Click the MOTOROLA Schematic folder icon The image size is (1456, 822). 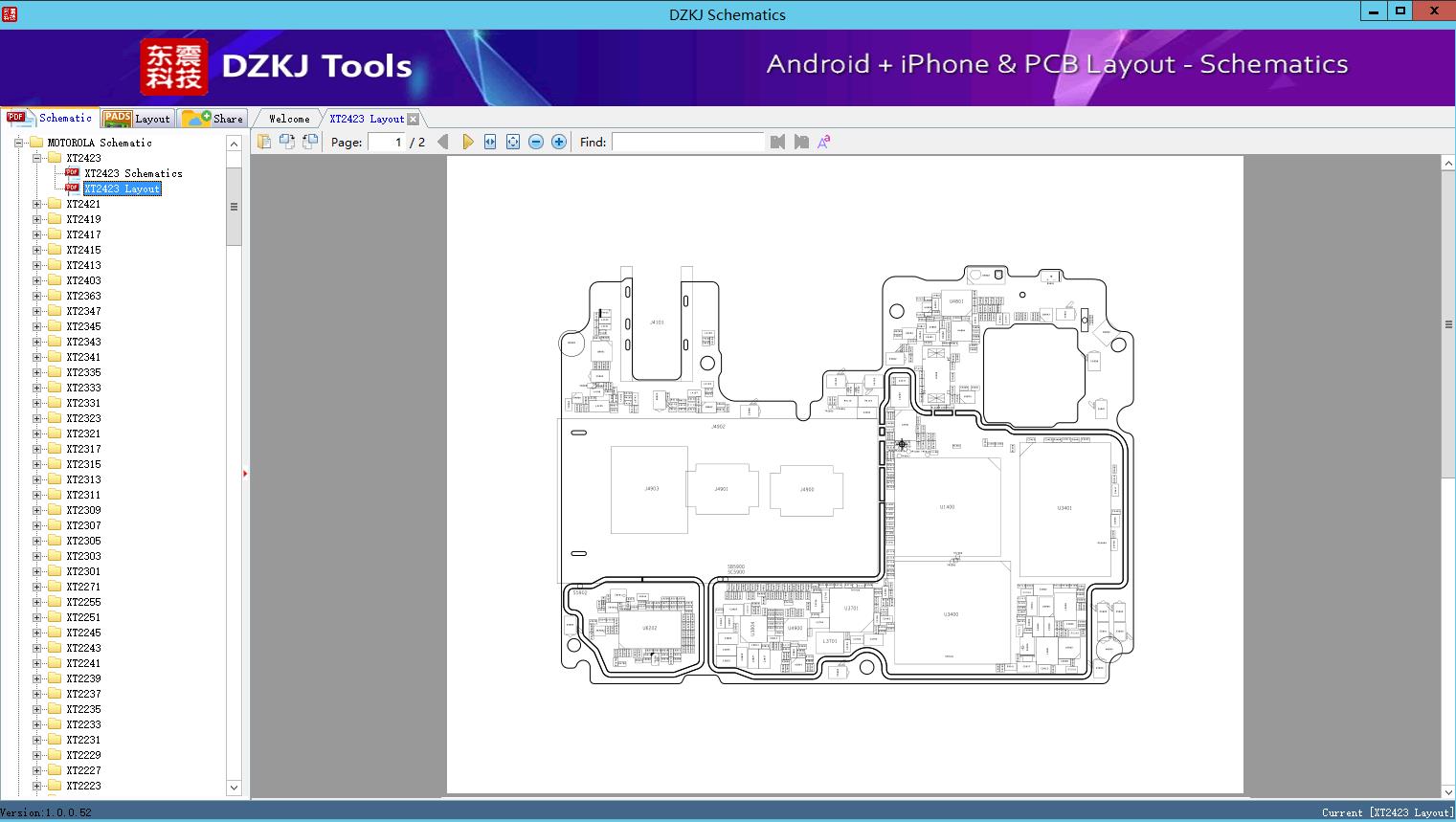tap(36, 143)
